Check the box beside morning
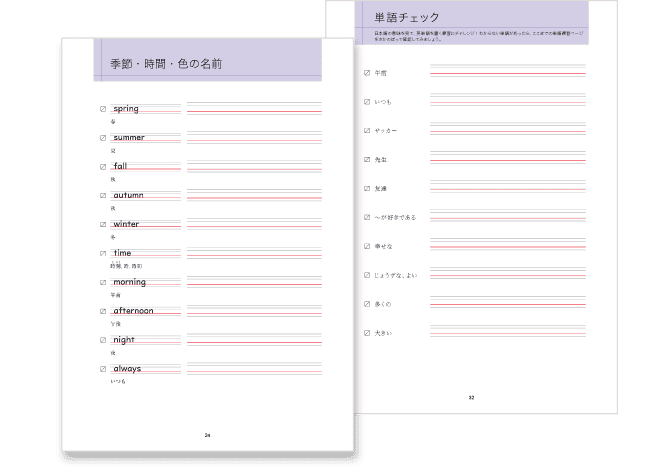The height and width of the screenshot is (472, 670). pyautogui.click(x=103, y=282)
